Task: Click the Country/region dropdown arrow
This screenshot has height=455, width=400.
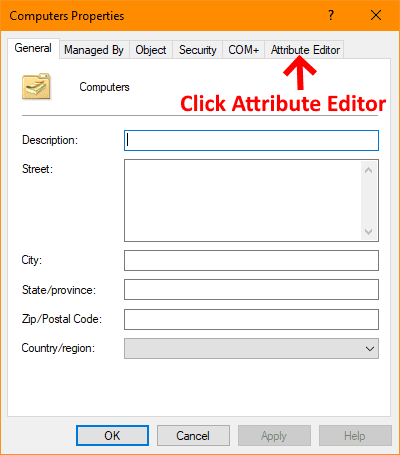Action: (x=370, y=349)
